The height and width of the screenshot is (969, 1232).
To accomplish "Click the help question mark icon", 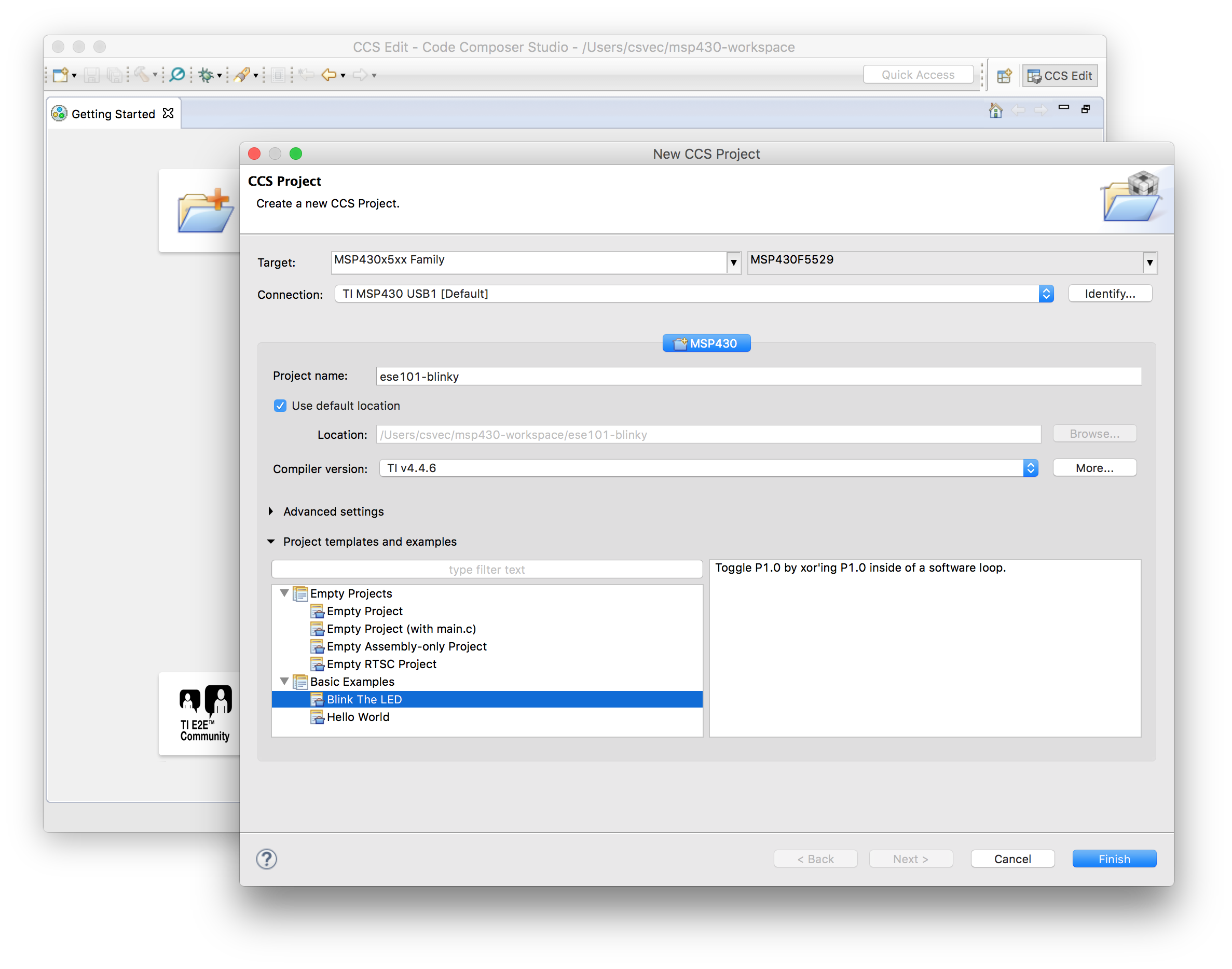I will [267, 859].
